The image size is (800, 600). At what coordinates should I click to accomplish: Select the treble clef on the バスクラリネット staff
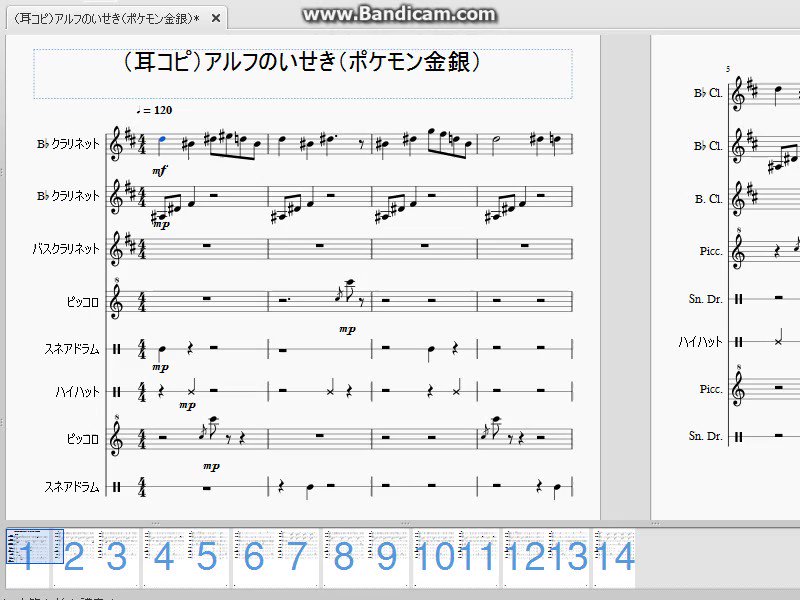click(x=117, y=249)
